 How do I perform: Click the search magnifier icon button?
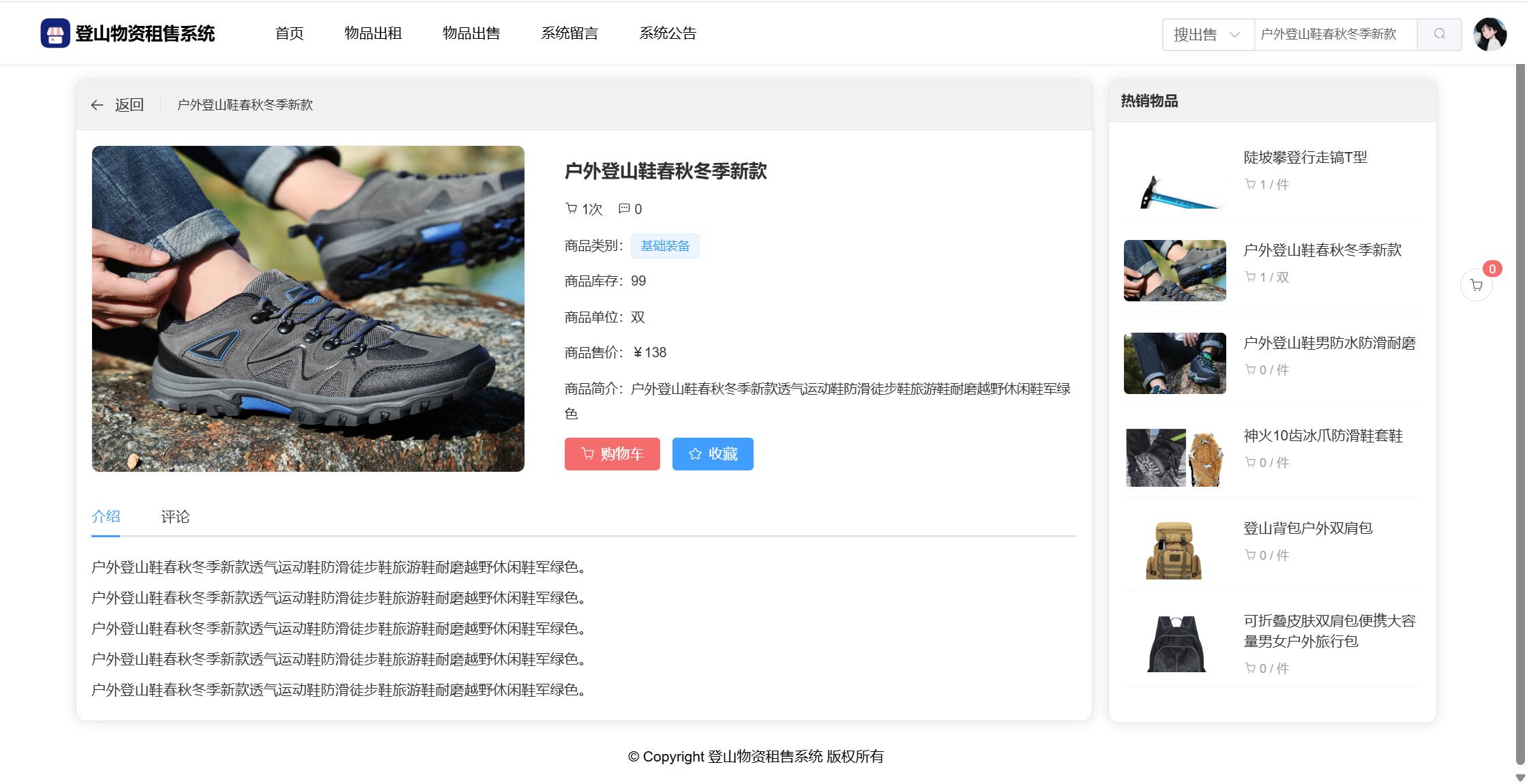click(1439, 34)
